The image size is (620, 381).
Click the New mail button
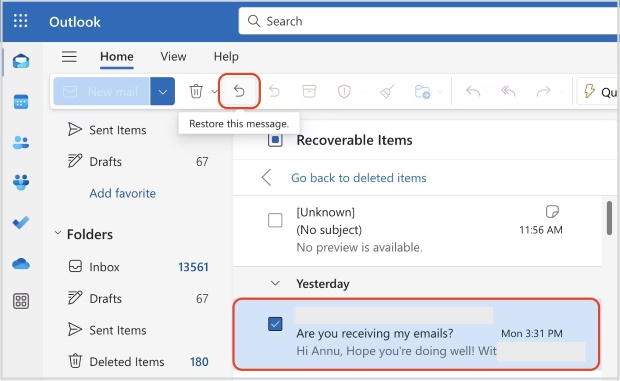tap(102, 91)
